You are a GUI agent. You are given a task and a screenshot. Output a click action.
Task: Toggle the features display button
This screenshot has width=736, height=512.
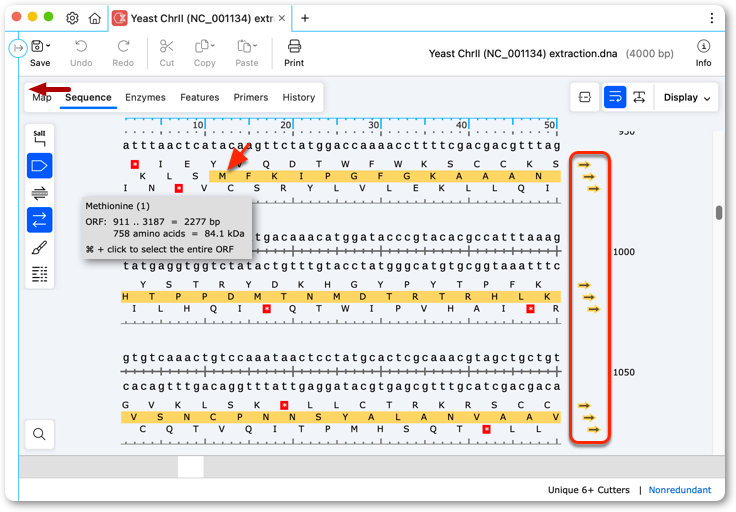click(39, 166)
